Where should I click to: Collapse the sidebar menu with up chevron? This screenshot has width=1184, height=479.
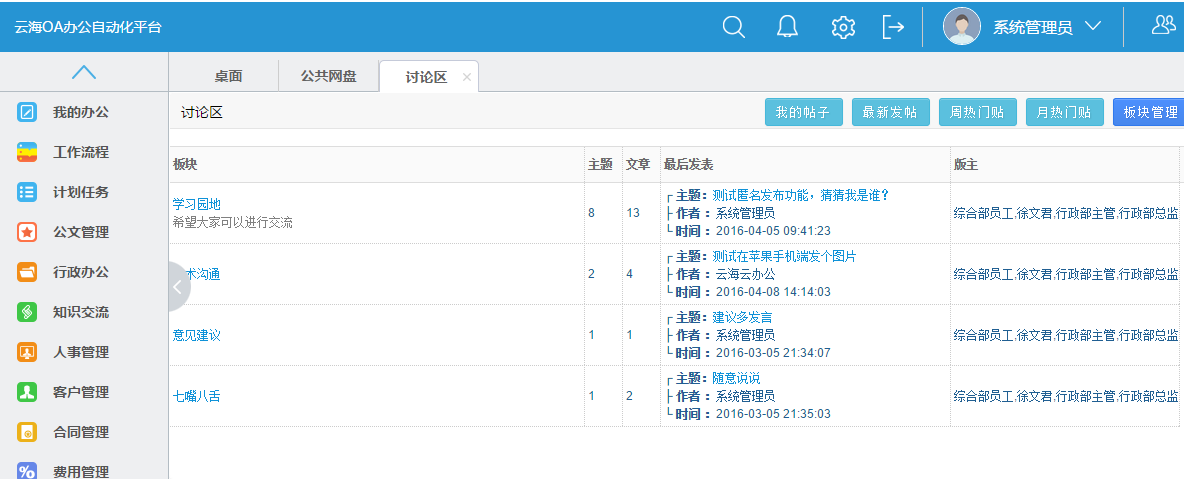pyautogui.click(x=84, y=72)
